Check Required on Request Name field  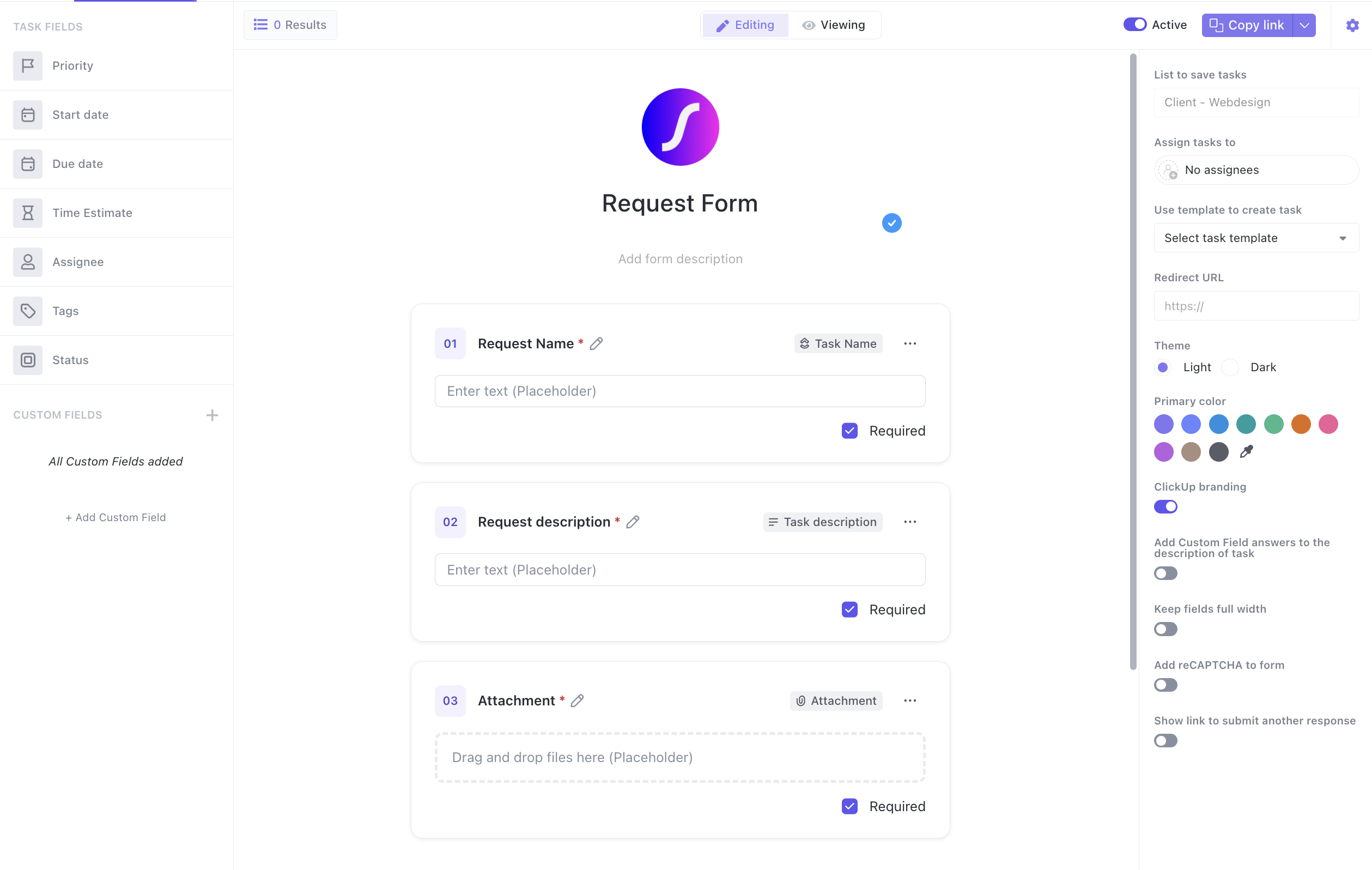tap(849, 430)
